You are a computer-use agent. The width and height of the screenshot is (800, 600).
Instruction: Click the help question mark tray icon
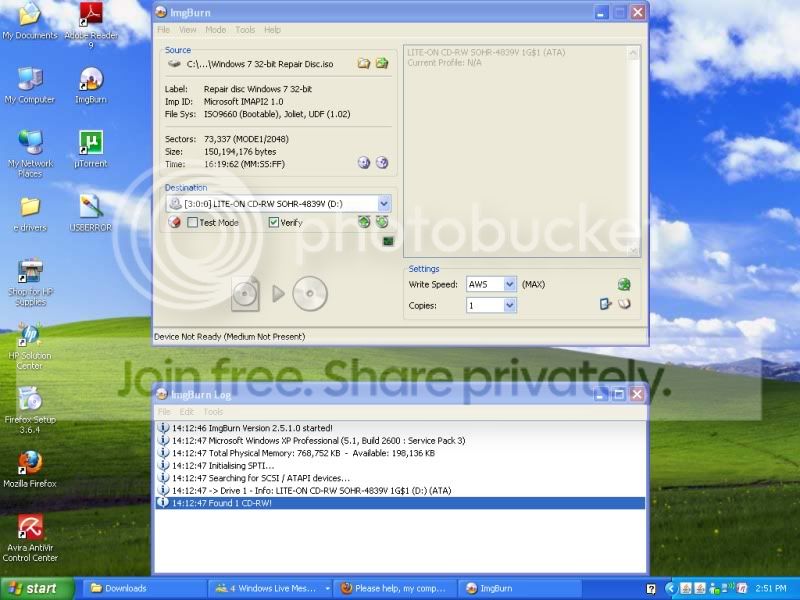[651, 589]
